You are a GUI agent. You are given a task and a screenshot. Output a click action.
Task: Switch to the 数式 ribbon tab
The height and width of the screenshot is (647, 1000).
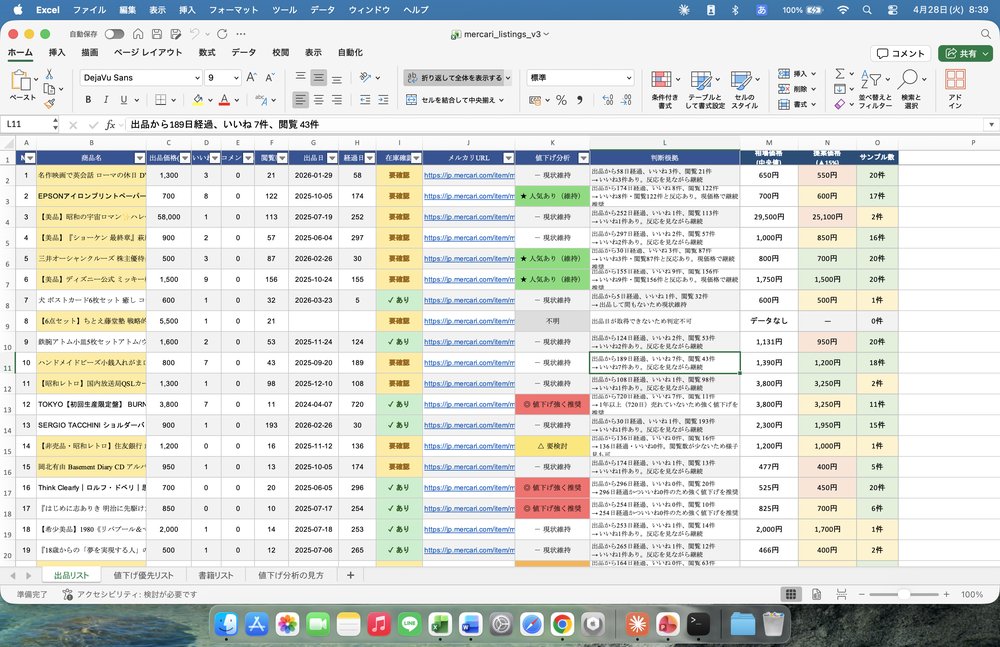tap(207, 52)
